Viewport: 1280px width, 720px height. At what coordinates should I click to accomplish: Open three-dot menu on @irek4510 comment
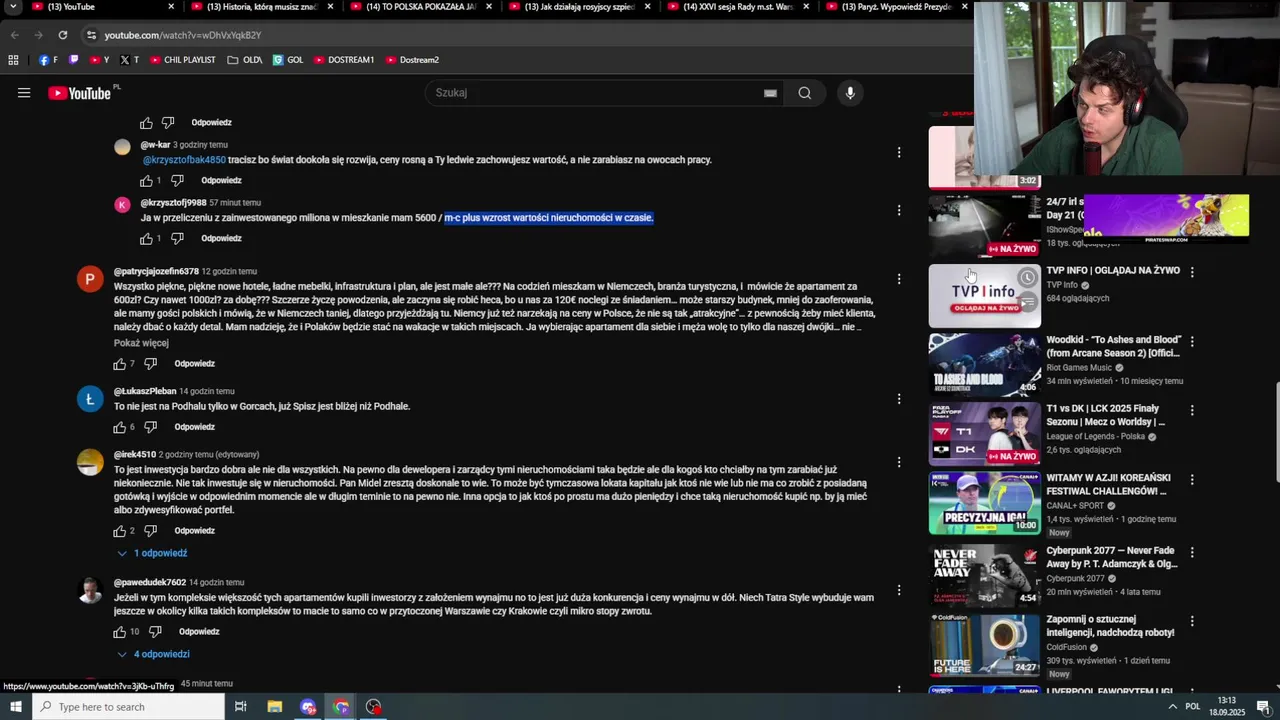(899, 462)
